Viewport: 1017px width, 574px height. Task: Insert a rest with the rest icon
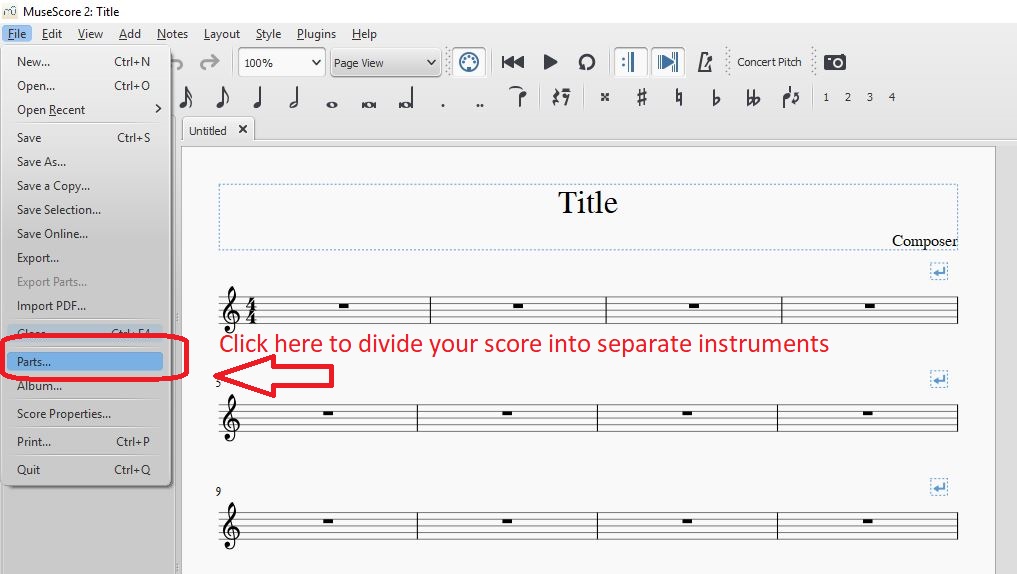click(x=561, y=98)
